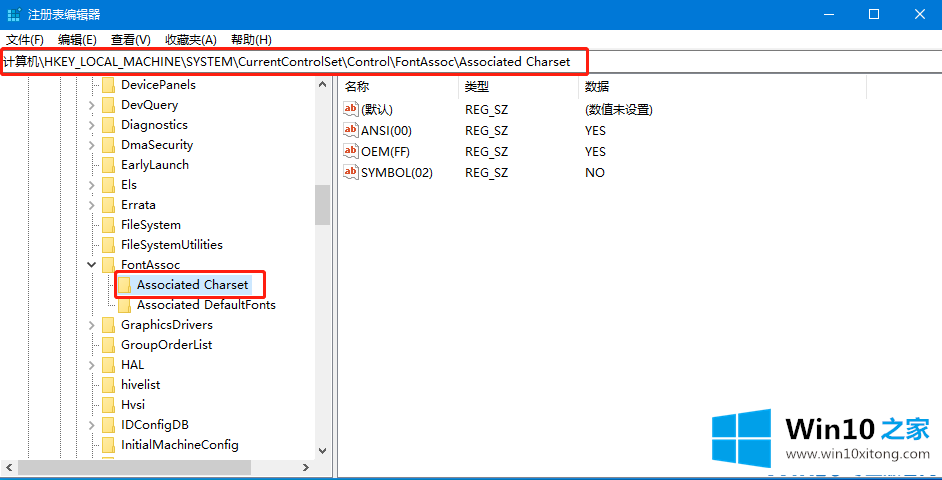
Task: Click the (默认) string value icon
Action: pyautogui.click(x=350, y=109)
